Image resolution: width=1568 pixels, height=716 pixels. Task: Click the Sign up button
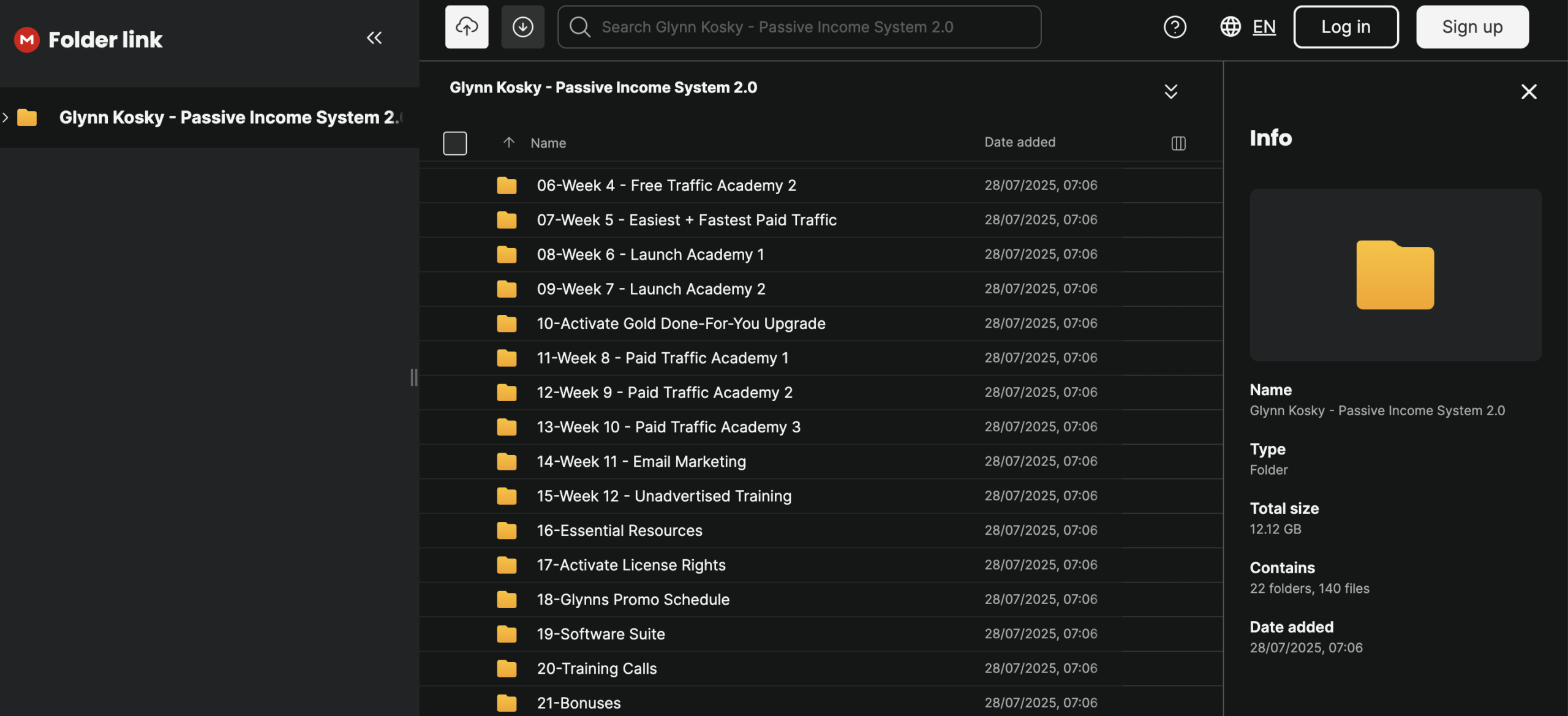(x=1472, y=27)
